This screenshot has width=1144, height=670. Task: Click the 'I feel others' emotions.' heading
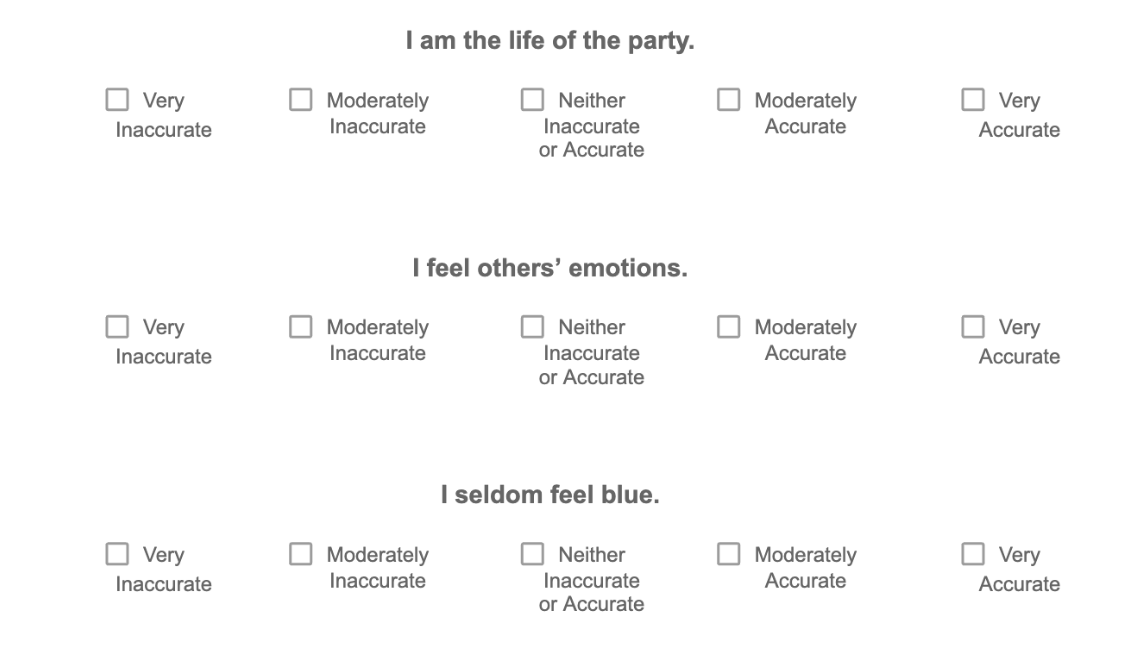click(x=550, y=269)
